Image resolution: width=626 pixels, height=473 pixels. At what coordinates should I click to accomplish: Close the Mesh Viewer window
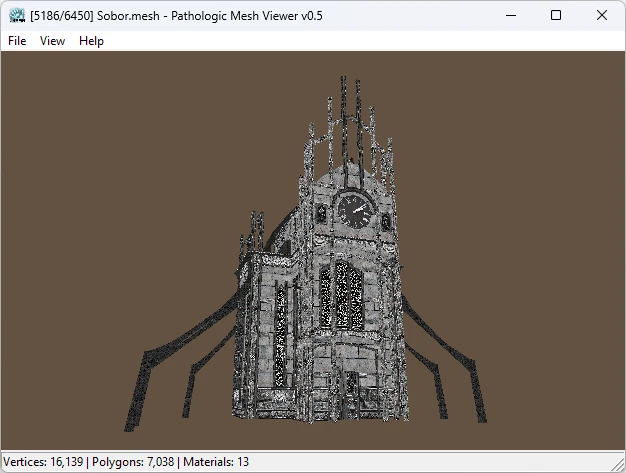[602, 15]
